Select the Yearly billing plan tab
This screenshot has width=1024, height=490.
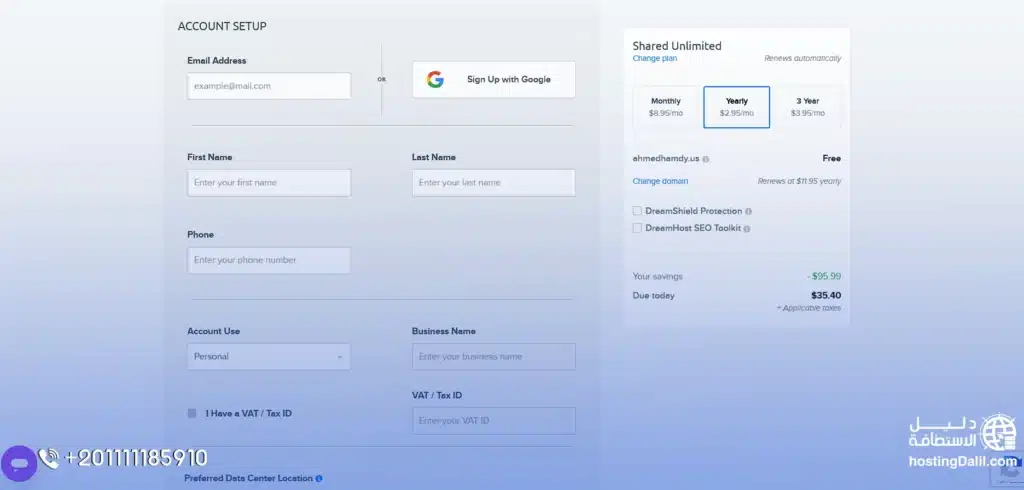[x=736, y=107]
